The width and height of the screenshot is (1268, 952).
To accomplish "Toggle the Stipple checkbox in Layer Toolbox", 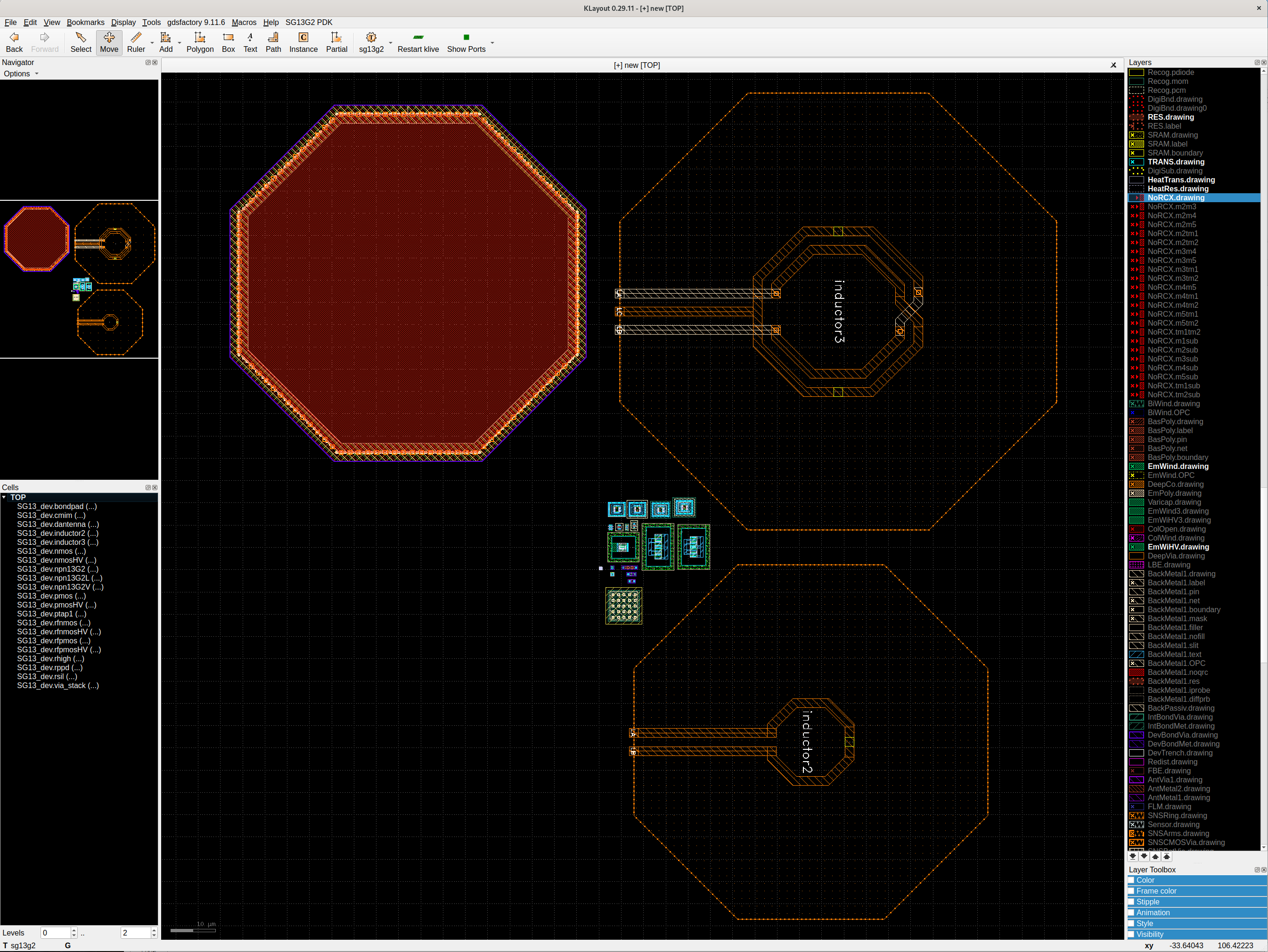I will [1131, 902].
